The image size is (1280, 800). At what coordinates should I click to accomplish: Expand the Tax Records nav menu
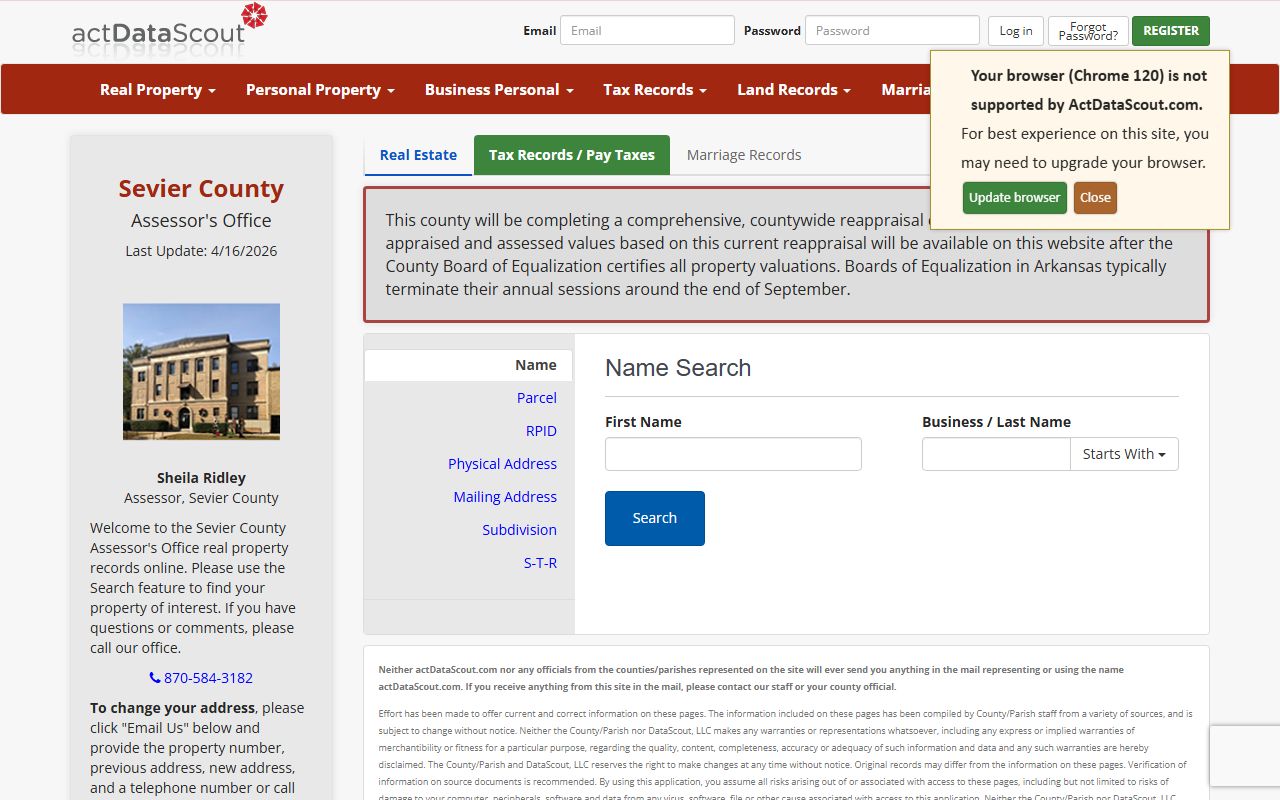655,89
